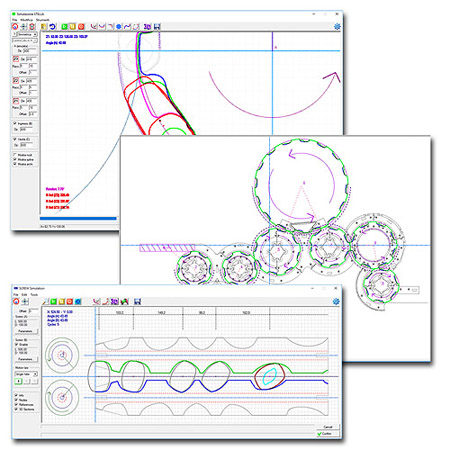
Task: Click the Confirm button
Action: [x=327, y=434]
